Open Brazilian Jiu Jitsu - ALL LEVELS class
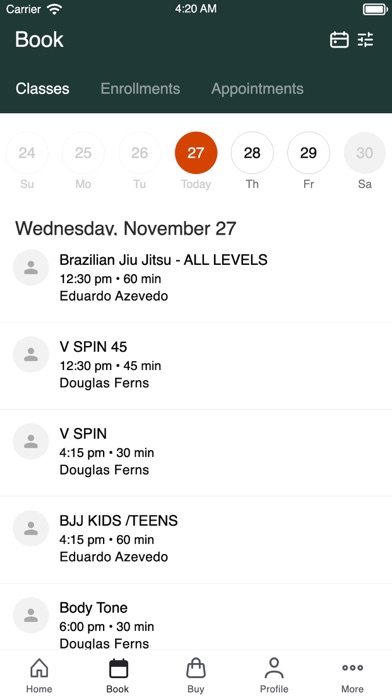Image resolution: width=392 pixels, height=696 pixels. (196, 278)
